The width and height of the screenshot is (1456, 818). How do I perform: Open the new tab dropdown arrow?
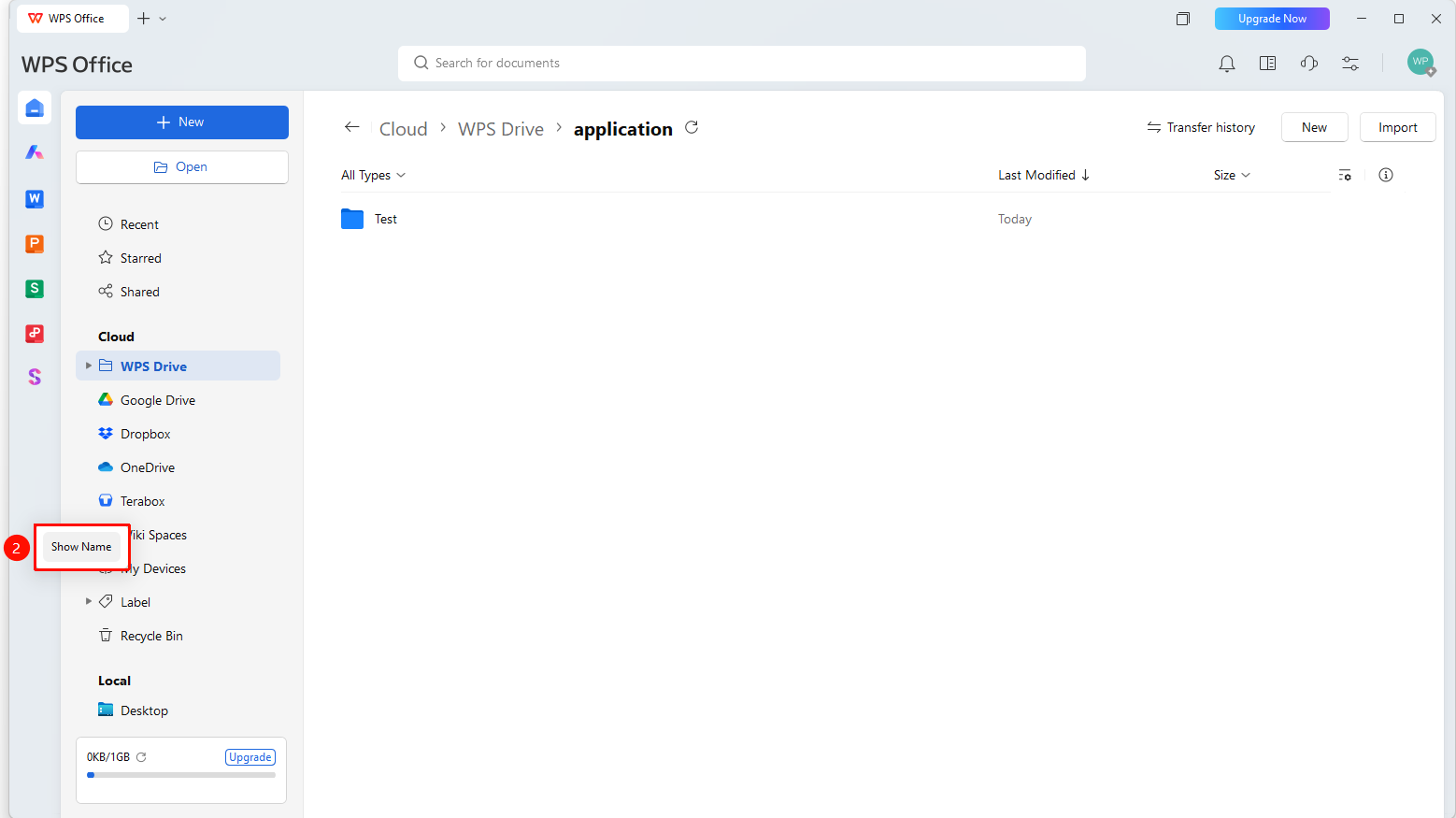(x=163, y=19)
